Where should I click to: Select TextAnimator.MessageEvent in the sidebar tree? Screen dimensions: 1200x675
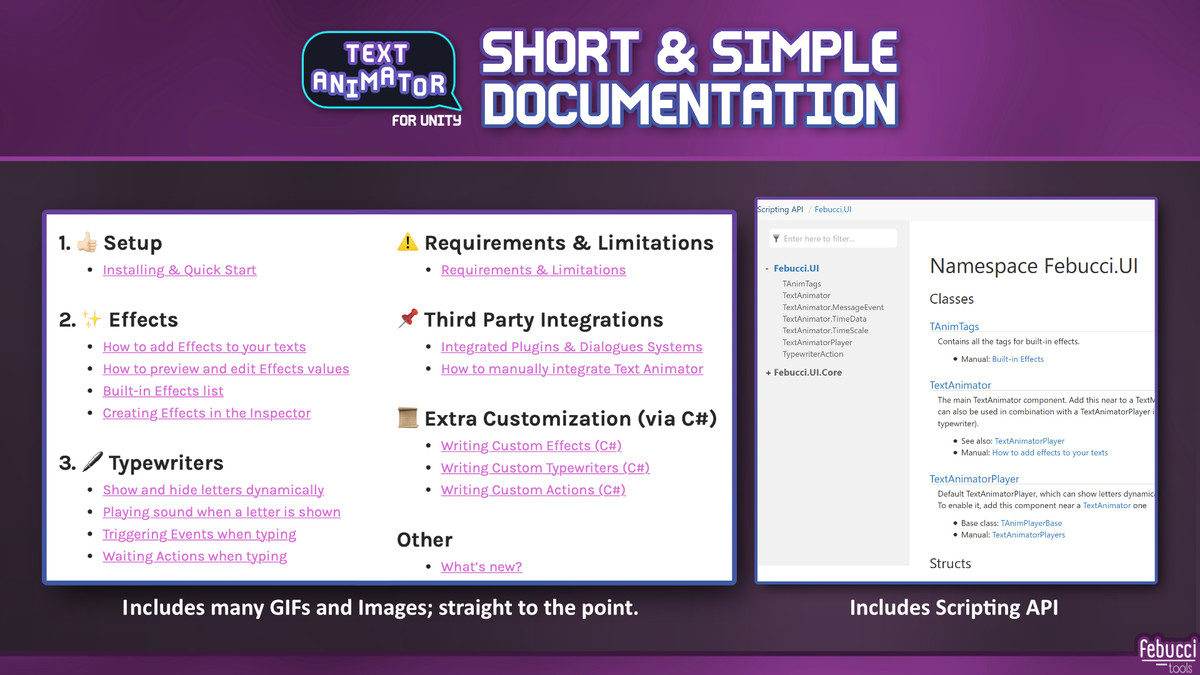click(833, 307)
